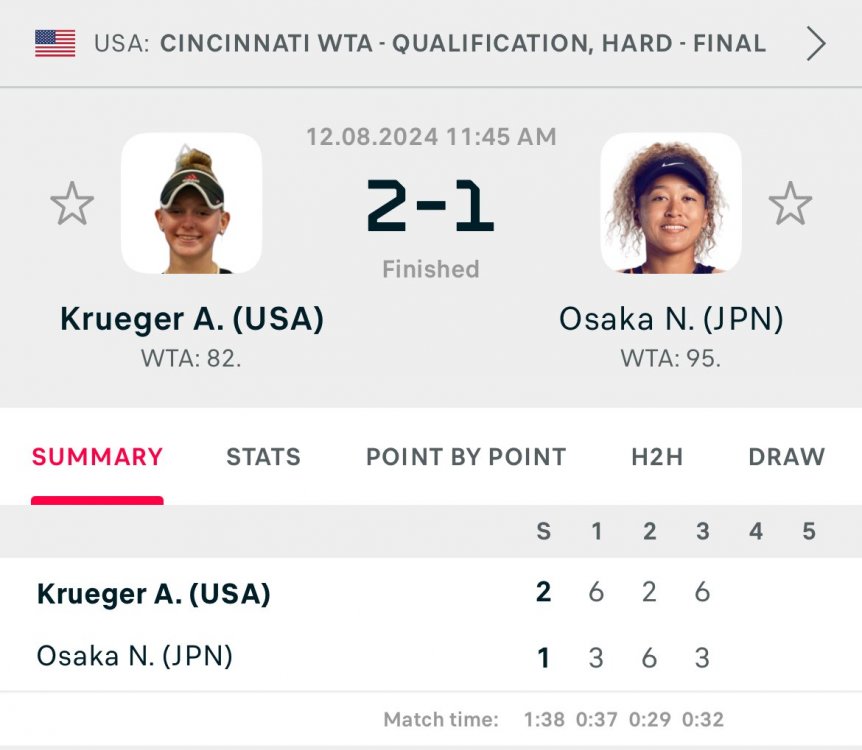Open Osaka's player photo

tap(671, 204)
